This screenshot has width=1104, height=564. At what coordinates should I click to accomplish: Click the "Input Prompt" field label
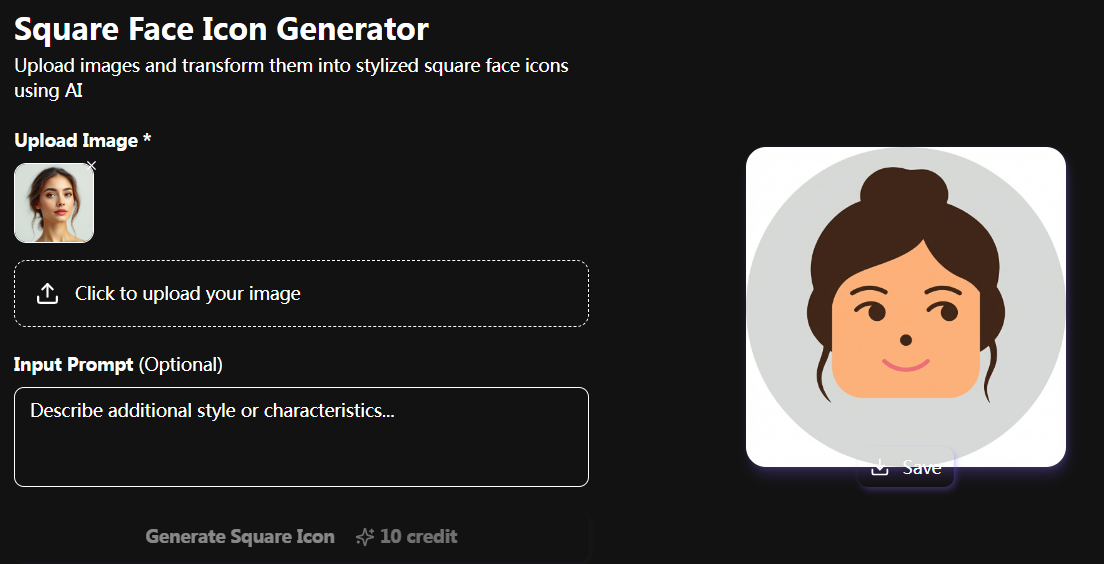click(73, 365)
